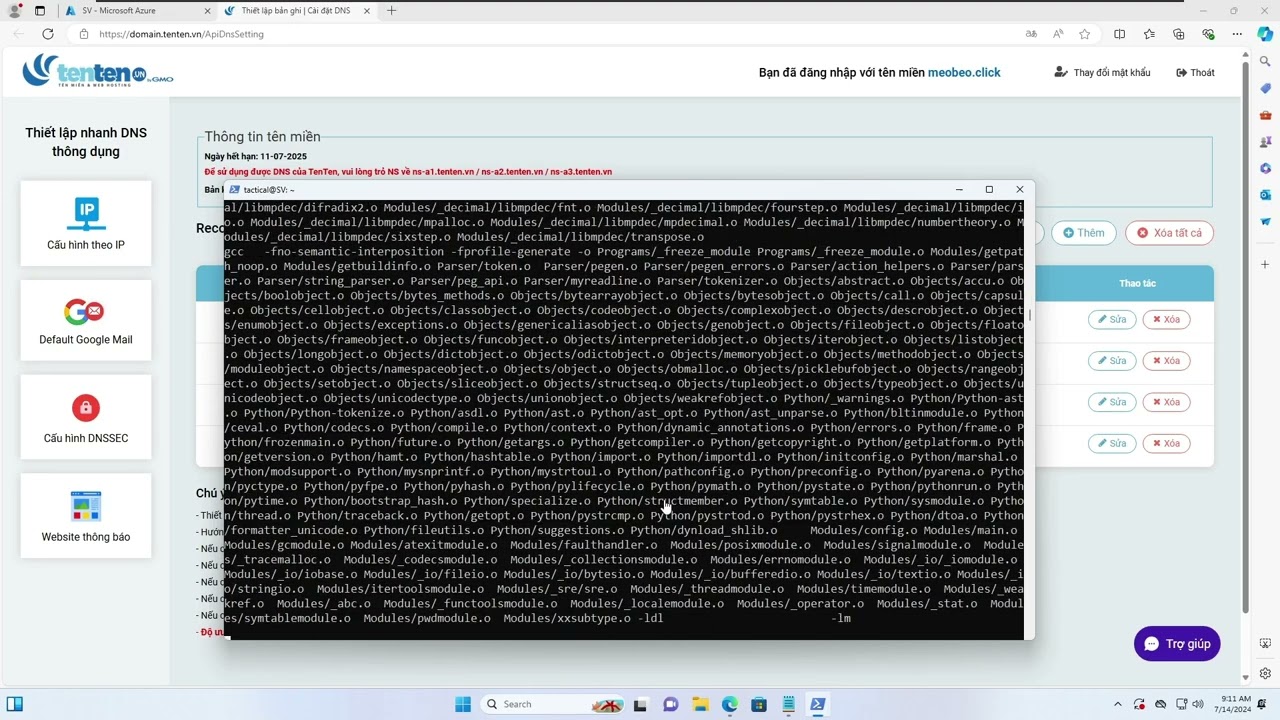Open split screen view
This screenshot has width=1280, height=720.
[x=1119, y=34]
